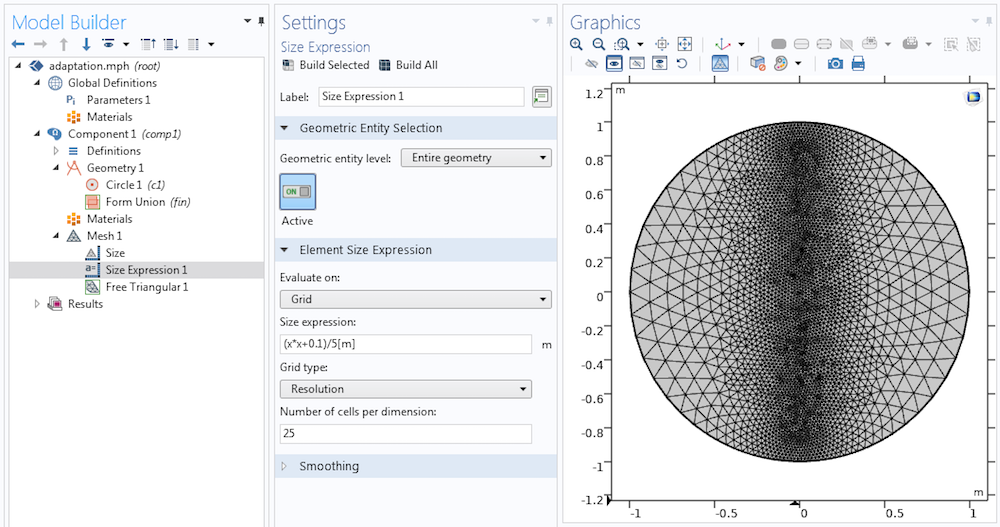Select the Form Union (fin) node
The width and height of the screenshot is (1000, 527).
tap(138, 202)
